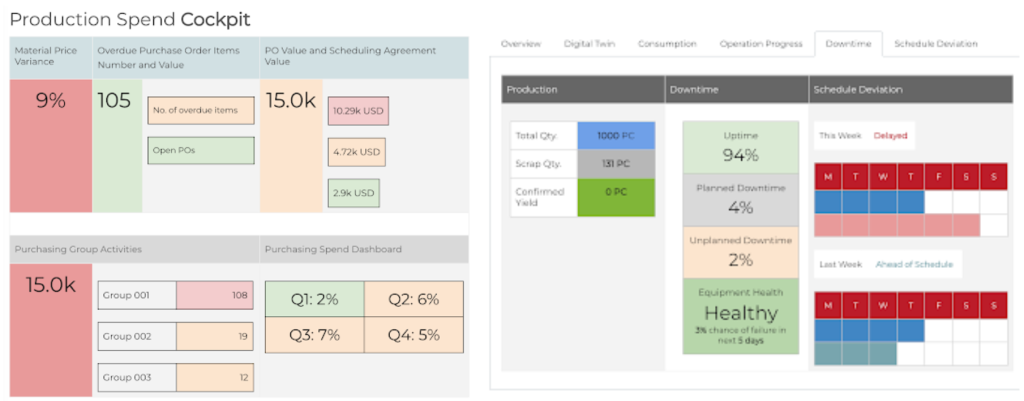The image size is (1024, 401).
Task: Select the Group 003 row
Action: (x=175, y=377)
